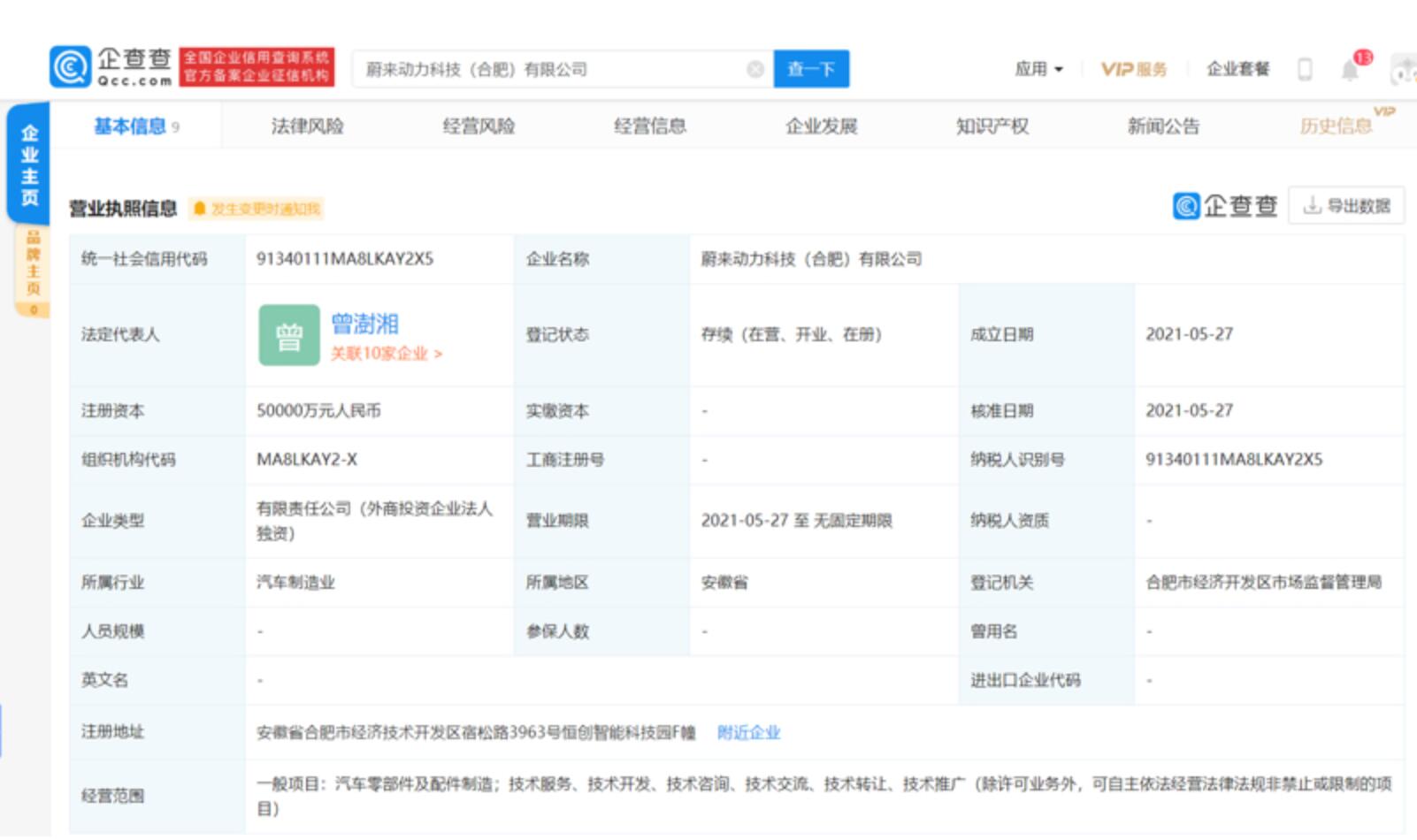Click the 合肥市经济开发区市场监督管理局 registration authority
1417x840 pixels.
coord(1263,583)
